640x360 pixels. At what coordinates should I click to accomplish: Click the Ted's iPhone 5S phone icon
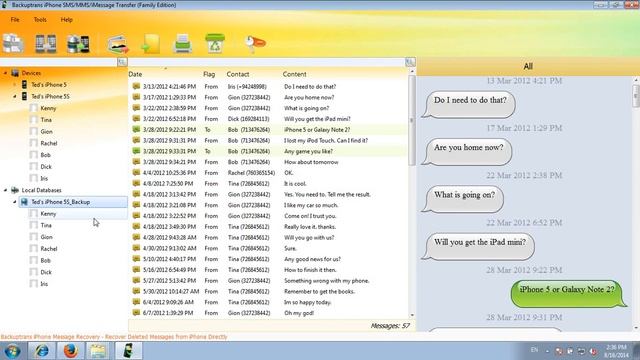pyautogui.click(x=24, y=96)
